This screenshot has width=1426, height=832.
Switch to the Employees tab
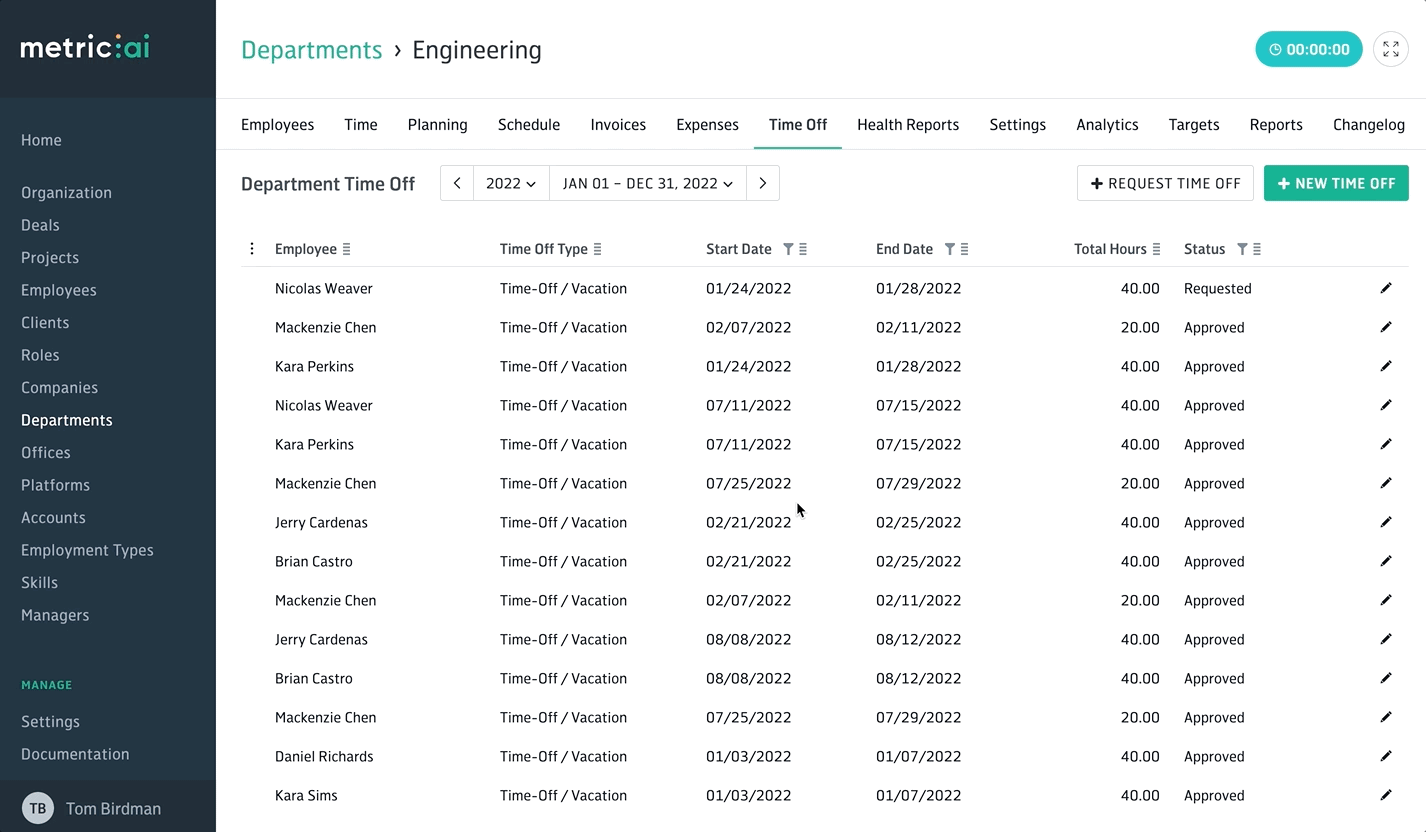tap(277, 125)
